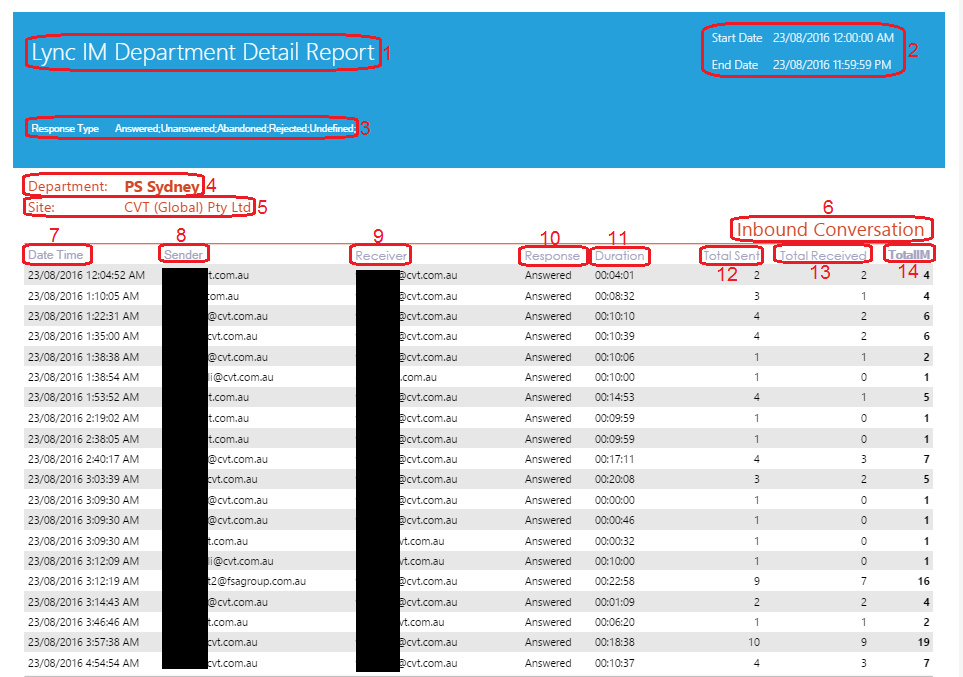The height and width of the screenshot is (677, 963).
Task: Click the Total Sent column header
Action: (x=731, y=256)
